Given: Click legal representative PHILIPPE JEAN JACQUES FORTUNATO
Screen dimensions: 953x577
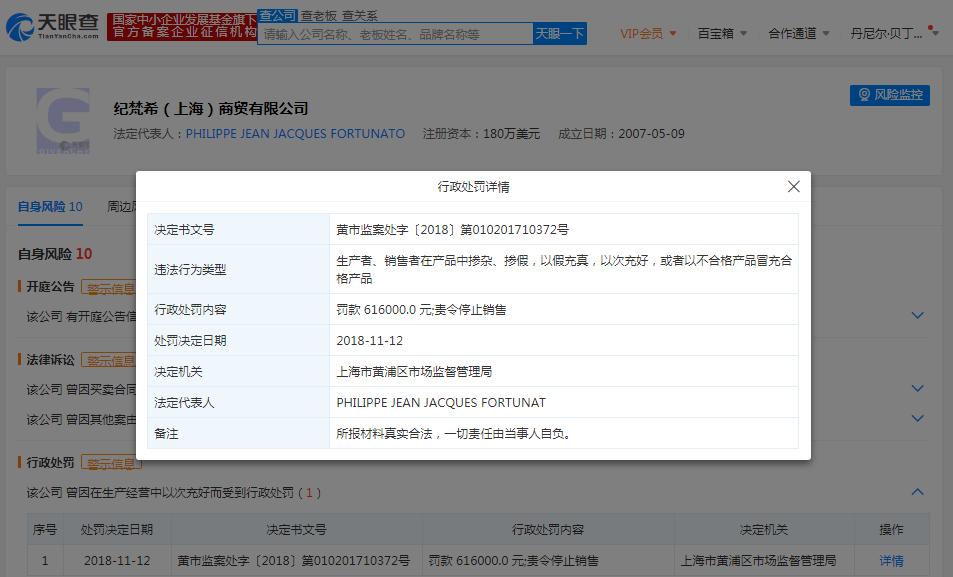Looking at the screenshot, I should pos(295,133).
